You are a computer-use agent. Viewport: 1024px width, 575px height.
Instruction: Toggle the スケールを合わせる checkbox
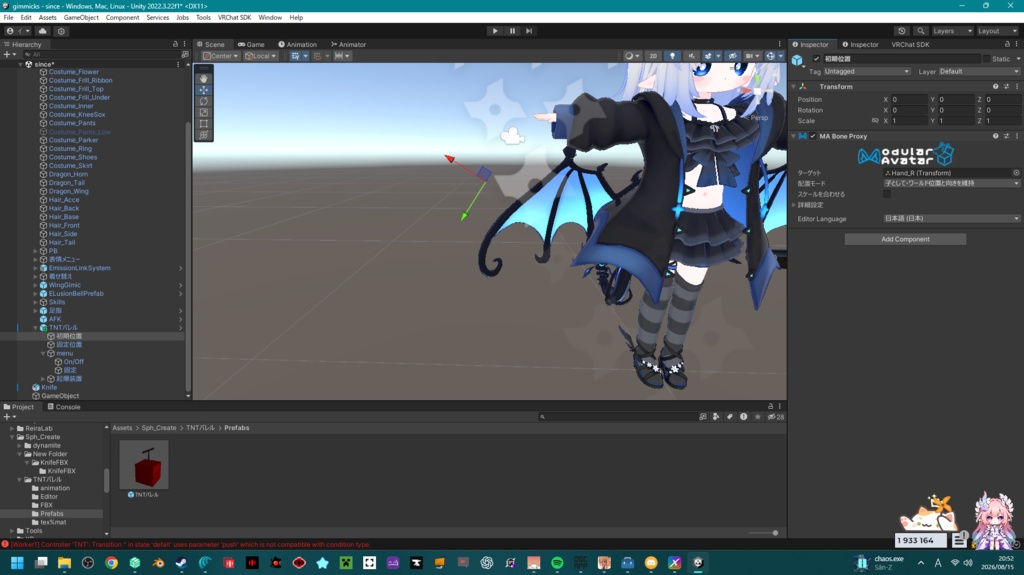tap(887, 194)
